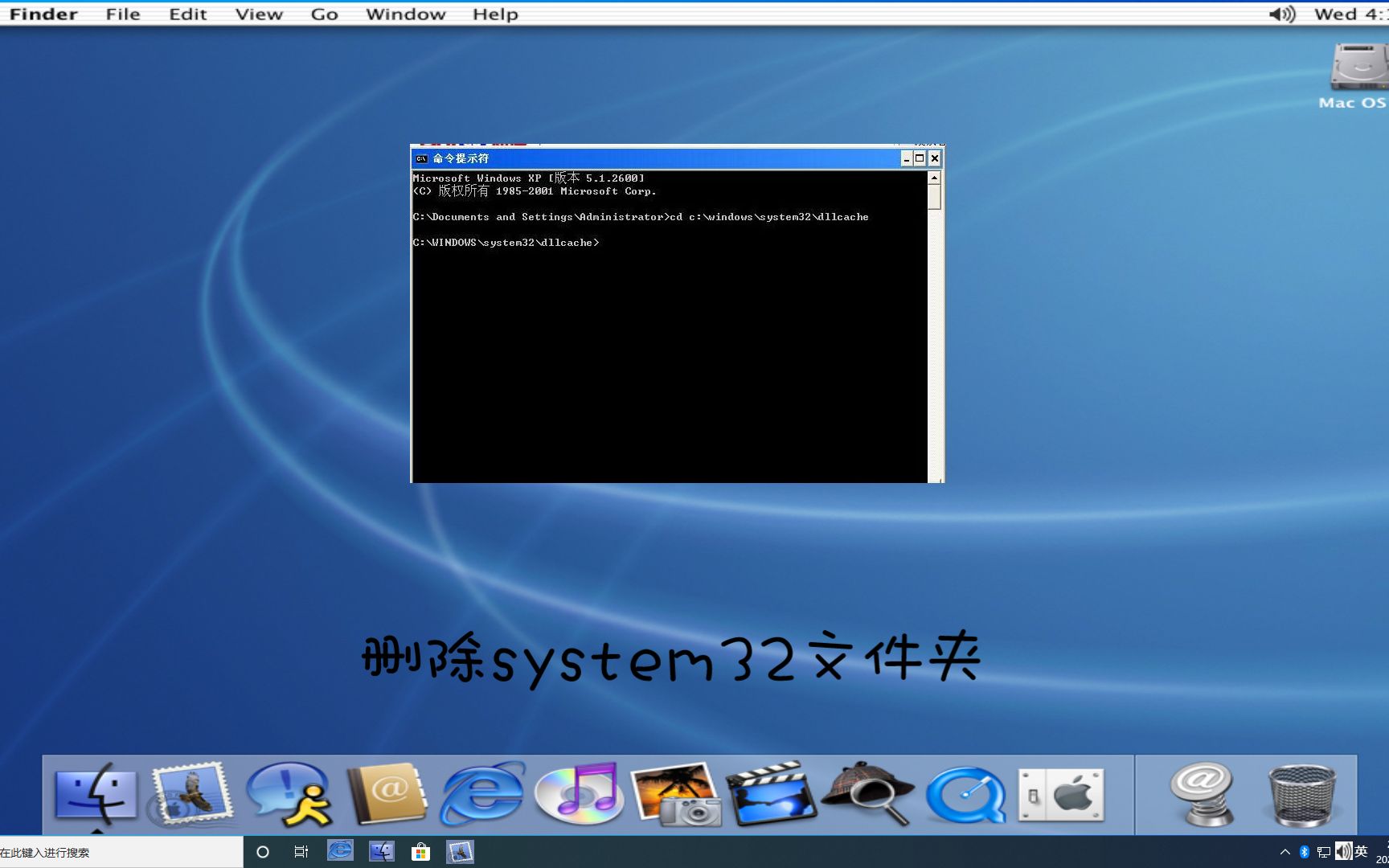Open Address Book from the Dock
Image resolution: width=1389 pixels, height=868 pixels.
point(386,796)
